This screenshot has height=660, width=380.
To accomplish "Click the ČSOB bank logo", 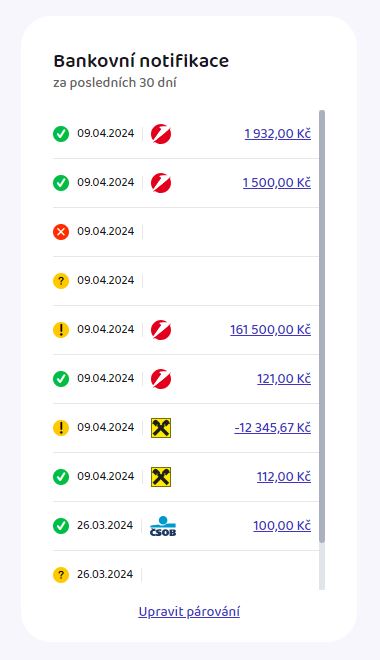I will click(163, 526).
